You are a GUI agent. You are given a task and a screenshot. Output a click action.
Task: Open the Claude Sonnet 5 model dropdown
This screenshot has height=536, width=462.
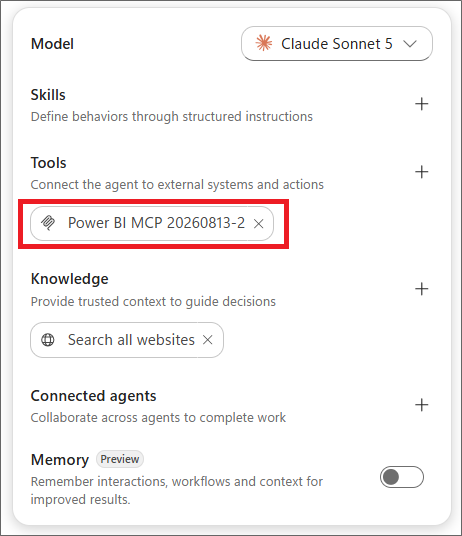pos(337,43)
